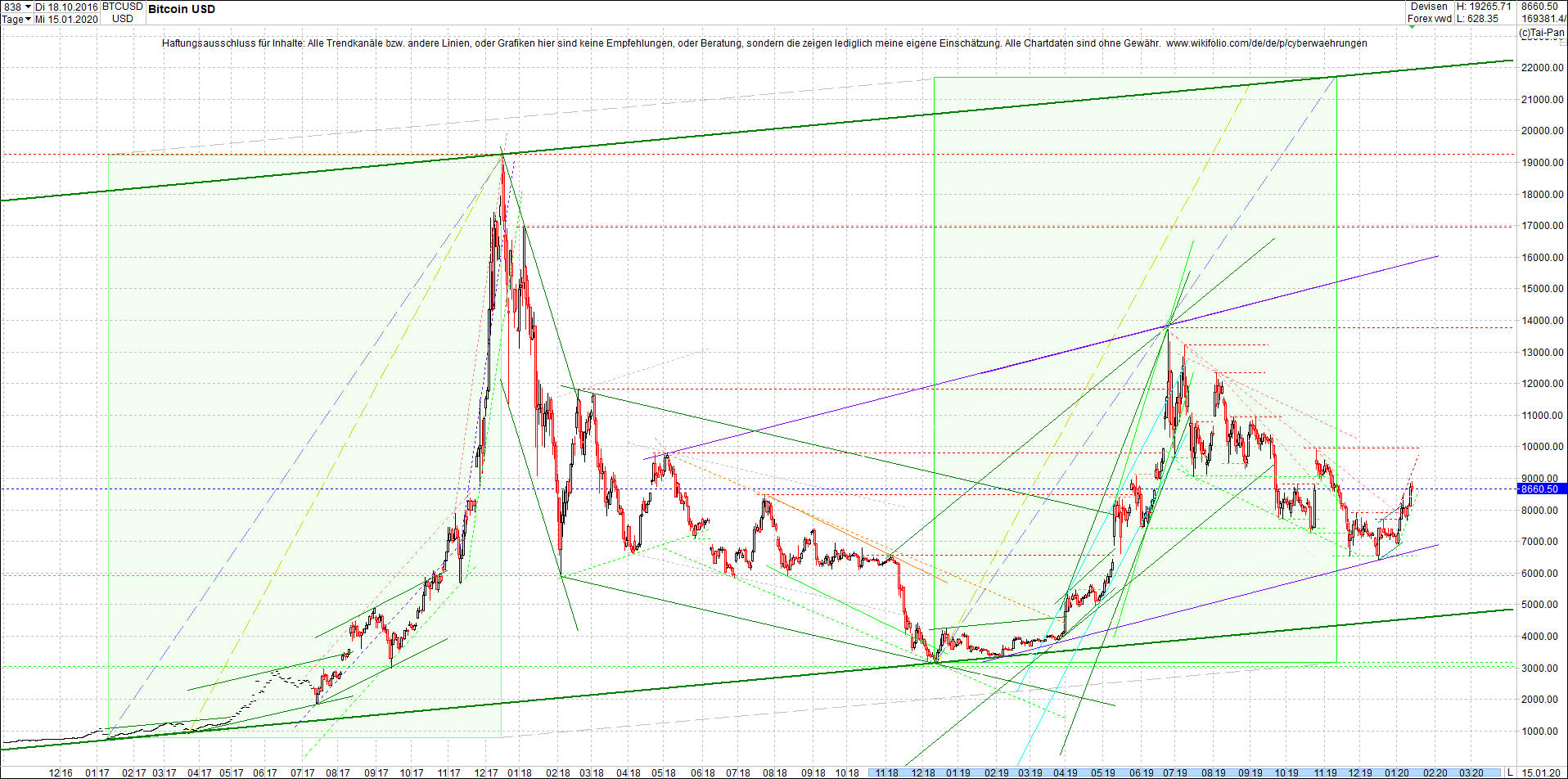This screenshot has height=779, width=1568.
Task: Select the BTCUSD symbol field
Action: (x=122, y=5)
